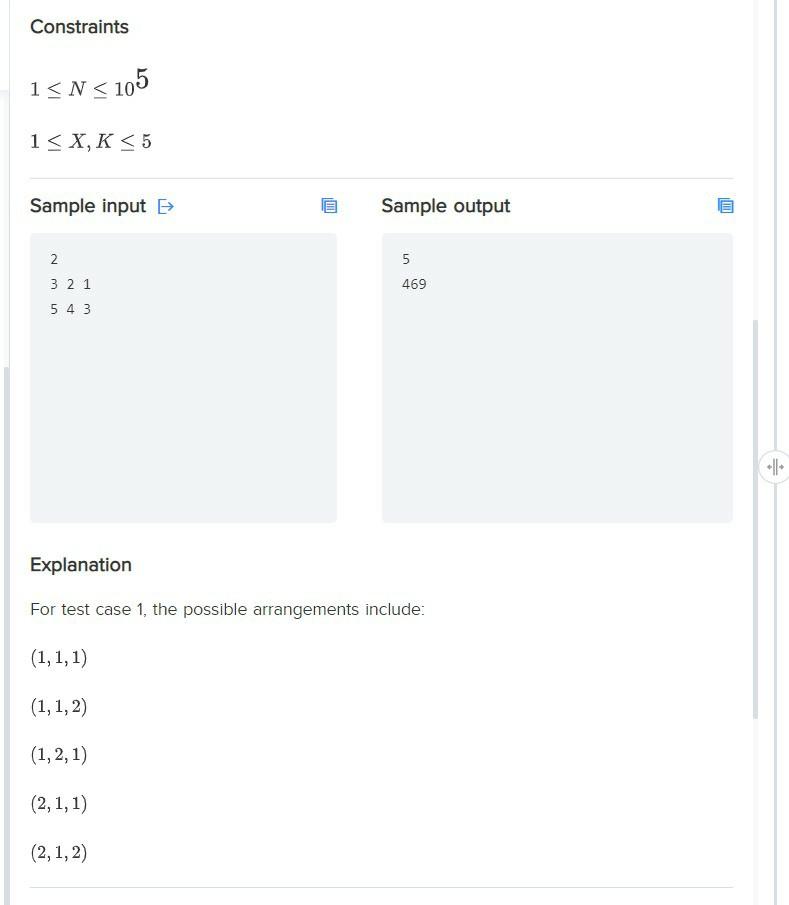Image resolution: width=789 pixels, height=905 pixels.
Task: Click the Explanation section heading
Action: coord(80,565)
